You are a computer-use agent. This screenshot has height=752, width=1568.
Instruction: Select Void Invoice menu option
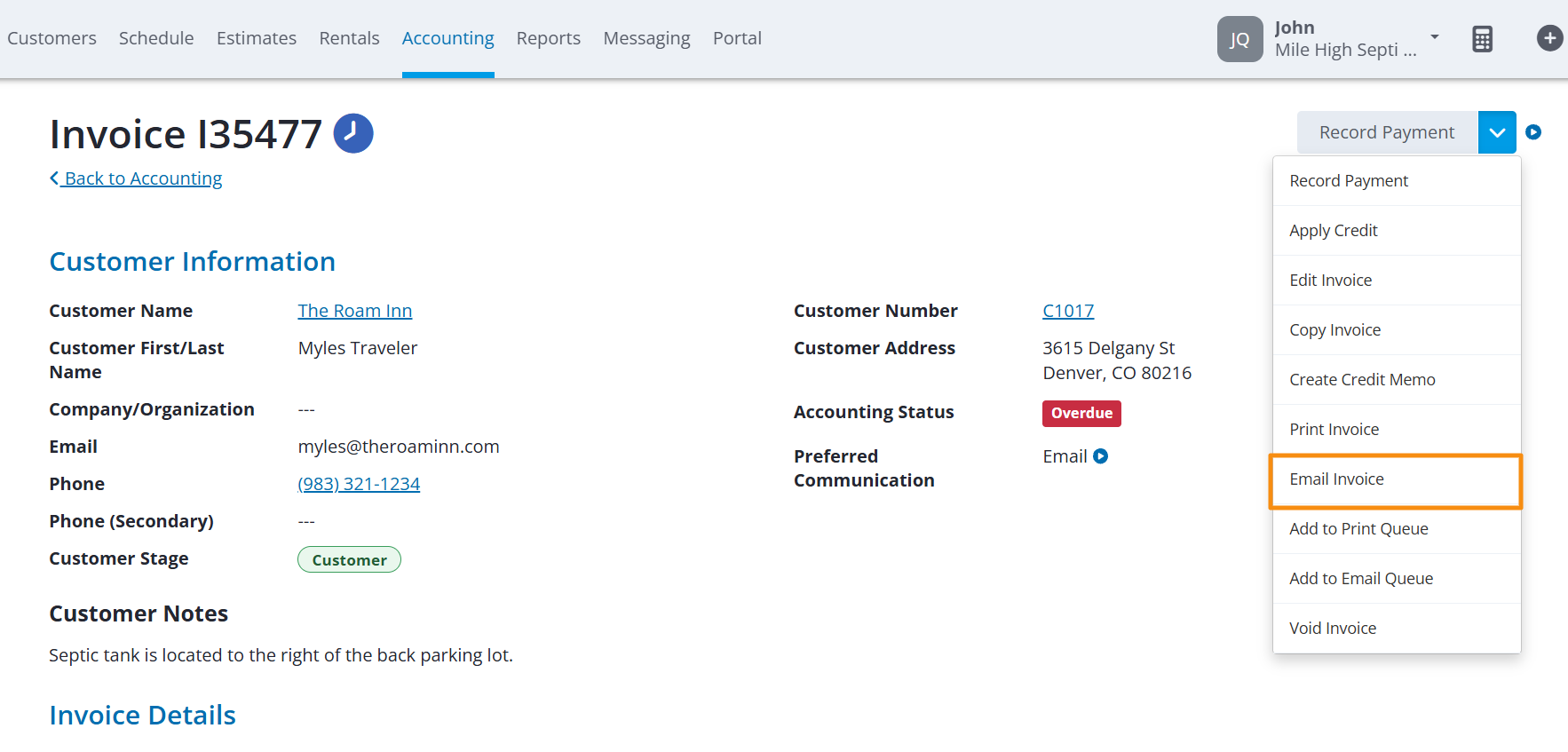point(1397,629)
